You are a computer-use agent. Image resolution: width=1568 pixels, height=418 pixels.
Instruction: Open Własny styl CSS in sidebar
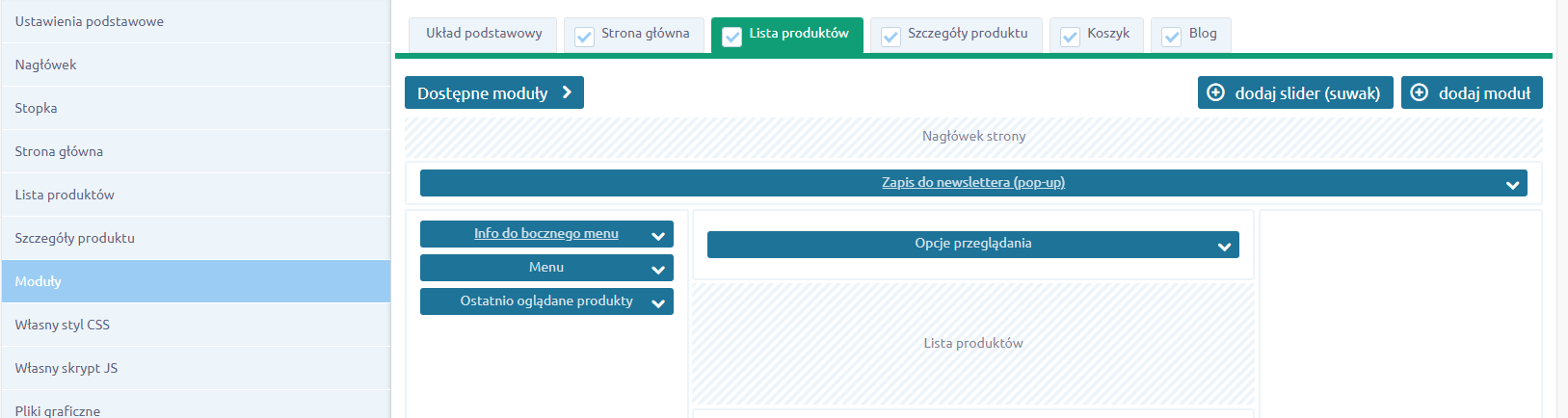[63, 325]
